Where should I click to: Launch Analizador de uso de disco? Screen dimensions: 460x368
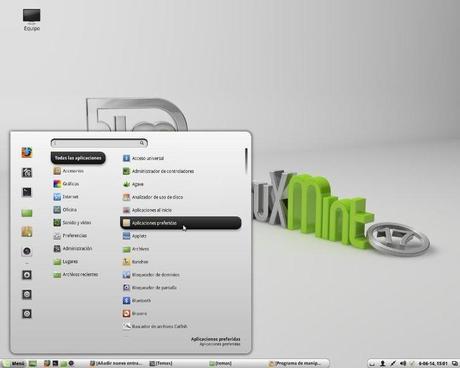(153, 197)
